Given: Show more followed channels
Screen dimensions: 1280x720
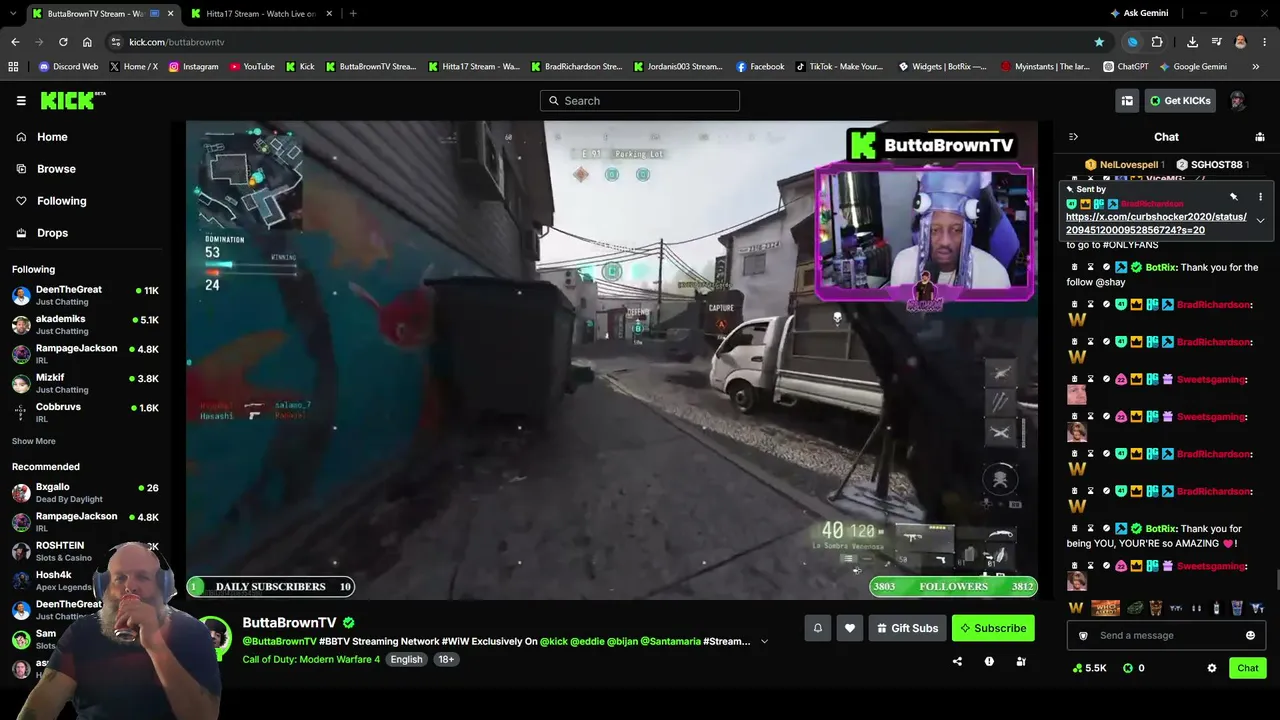Looking at the screenshot, I should (x=34, y=441).
